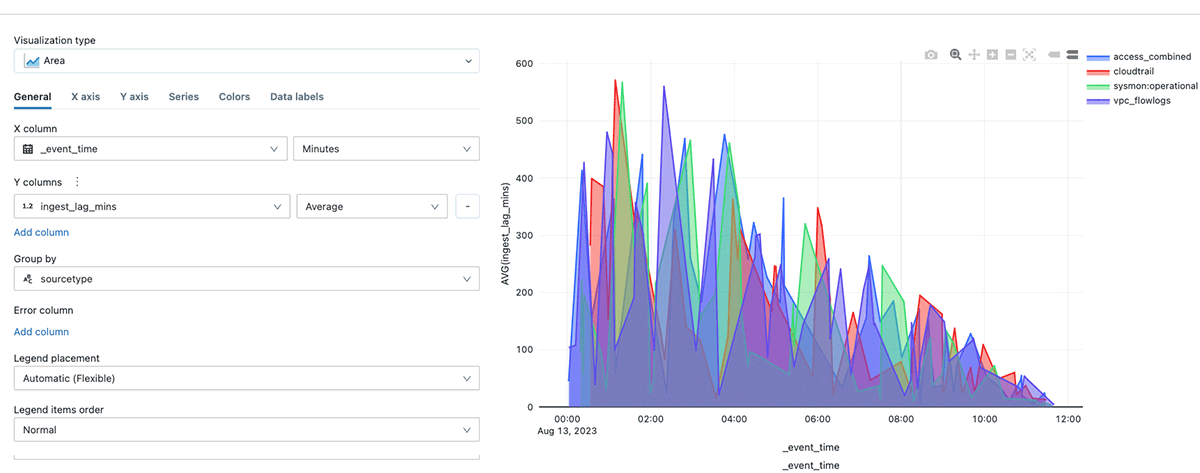The image size is (1200, 473).
Task: Switch to the Y axis tab
Action: (134, 97)
